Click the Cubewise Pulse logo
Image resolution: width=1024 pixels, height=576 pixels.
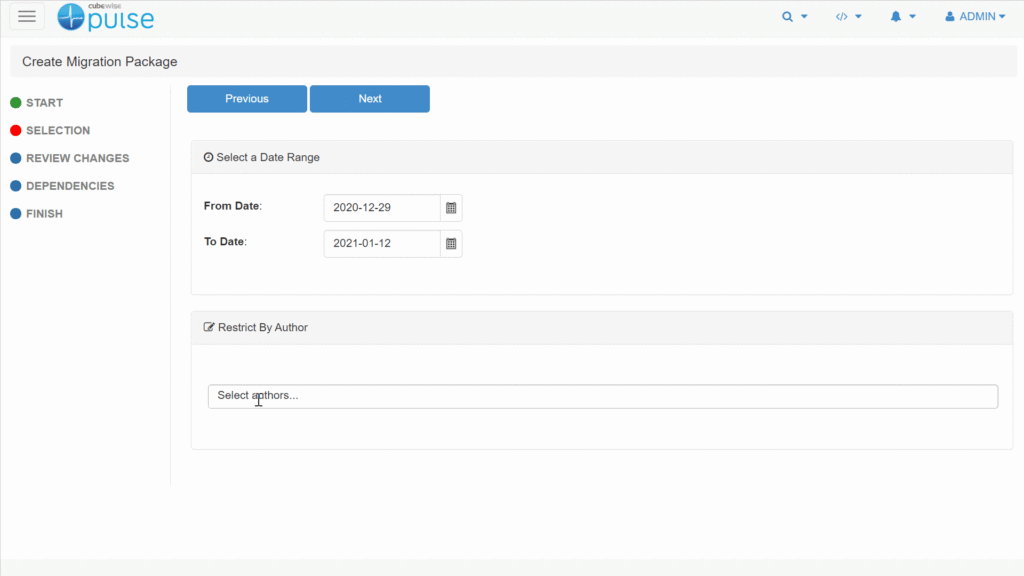point(105,17)
